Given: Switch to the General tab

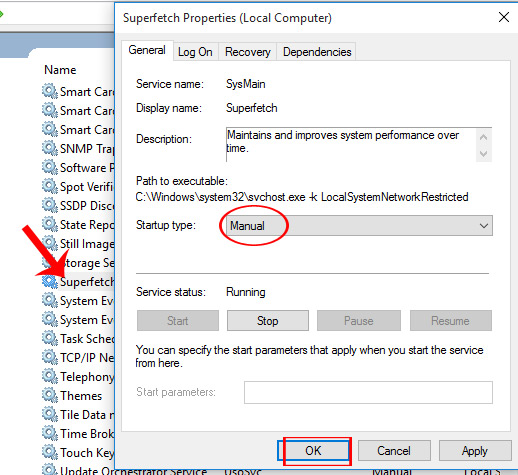Looking at the screenshot, I should (147, 50).
